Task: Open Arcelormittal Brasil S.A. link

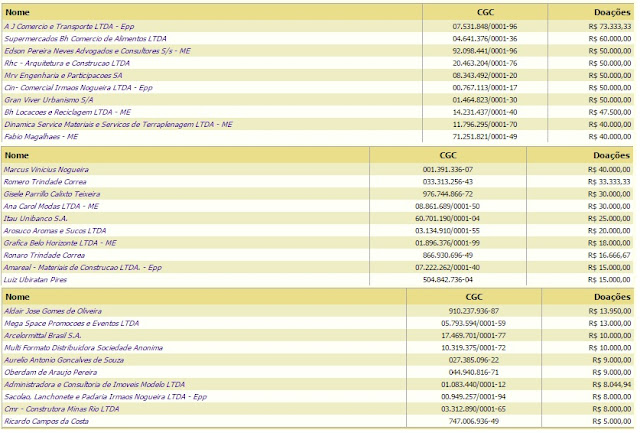Action: (x=43, y=335)
